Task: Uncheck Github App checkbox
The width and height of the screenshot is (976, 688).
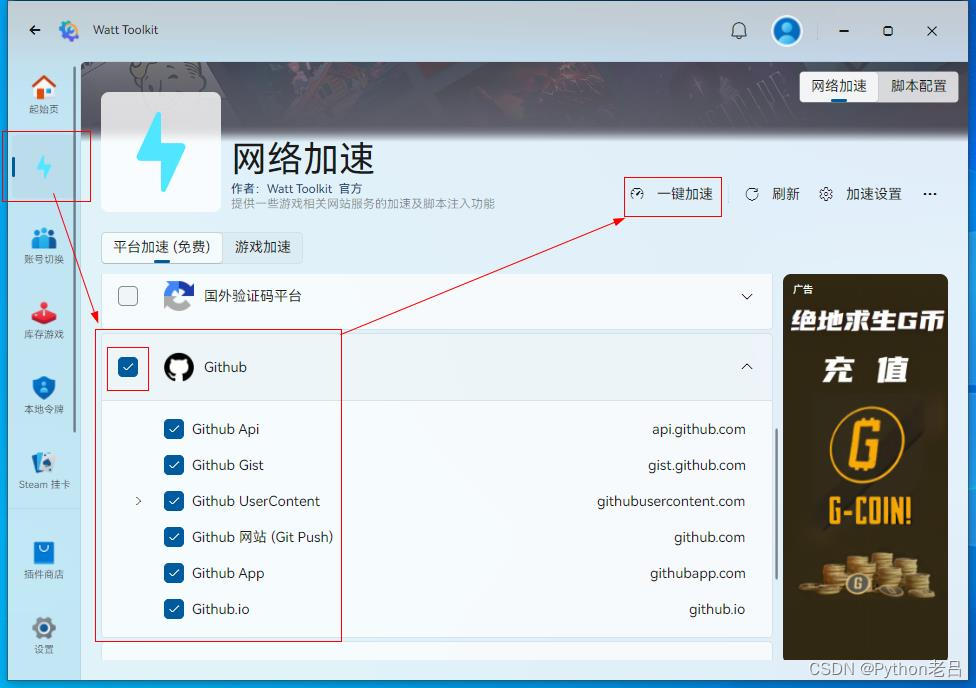Action: [174, 573]
